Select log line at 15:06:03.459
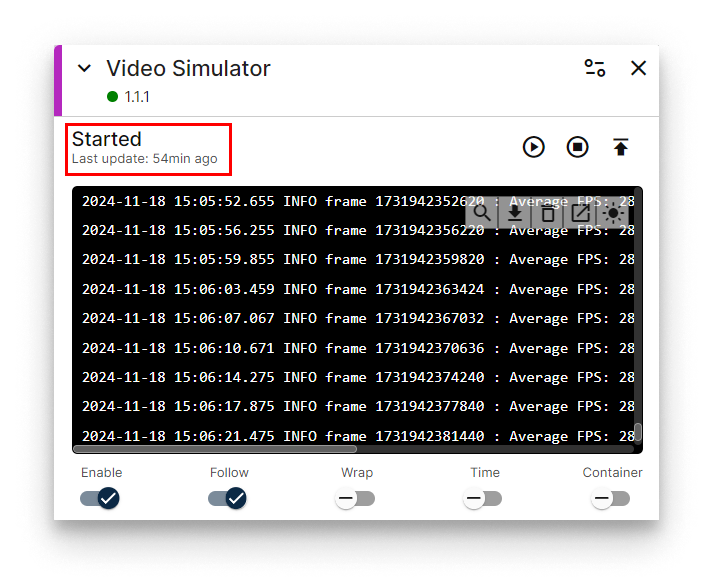The image size is (713, 585). point(358,289)
